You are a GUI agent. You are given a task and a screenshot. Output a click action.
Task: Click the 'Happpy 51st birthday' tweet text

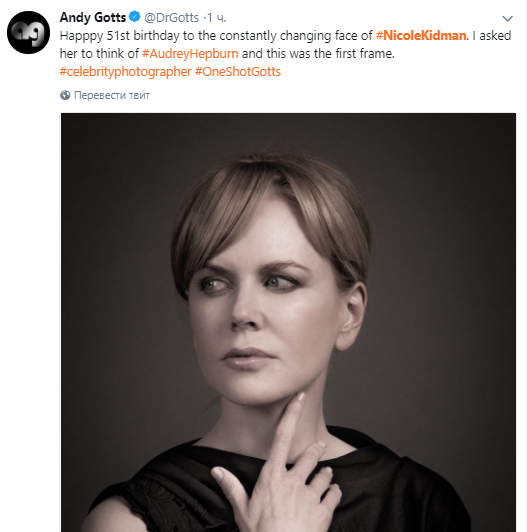pos(119,36)
